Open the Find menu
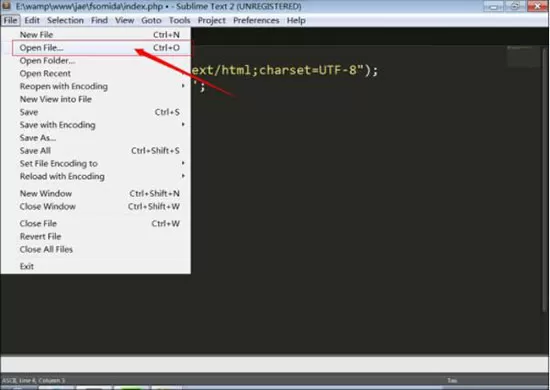The image size is (550, 390). coord(99,20)
